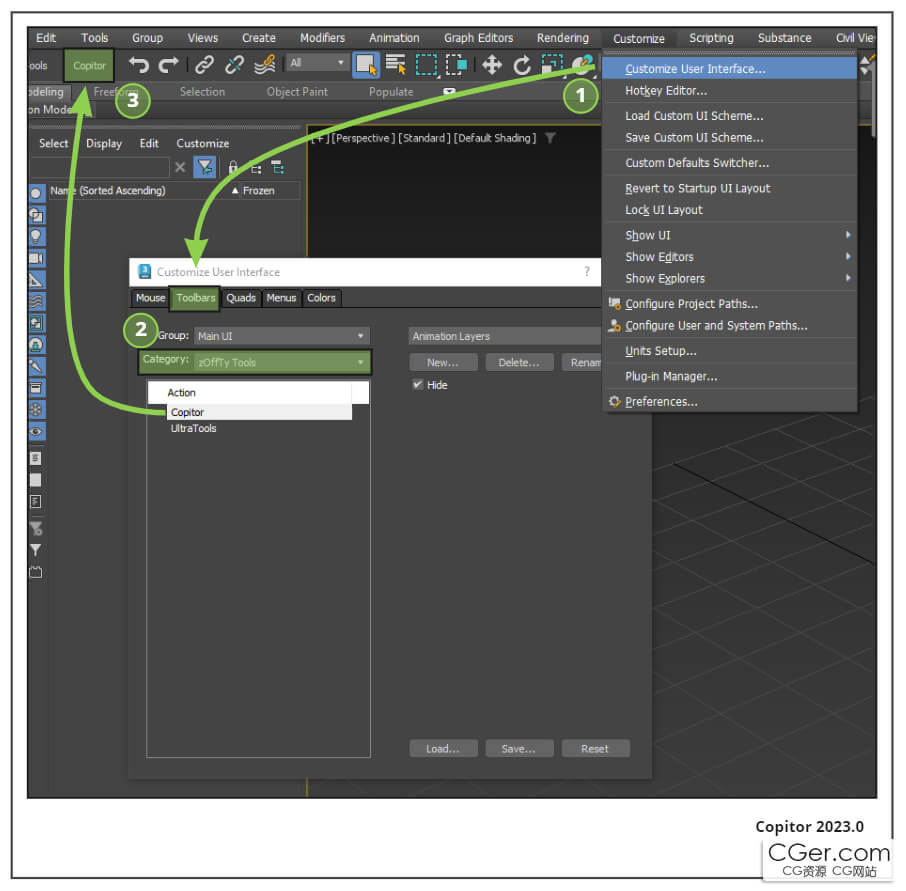Click the Save... button
Screen dimensions: 906x891
[x=519, y=748]
